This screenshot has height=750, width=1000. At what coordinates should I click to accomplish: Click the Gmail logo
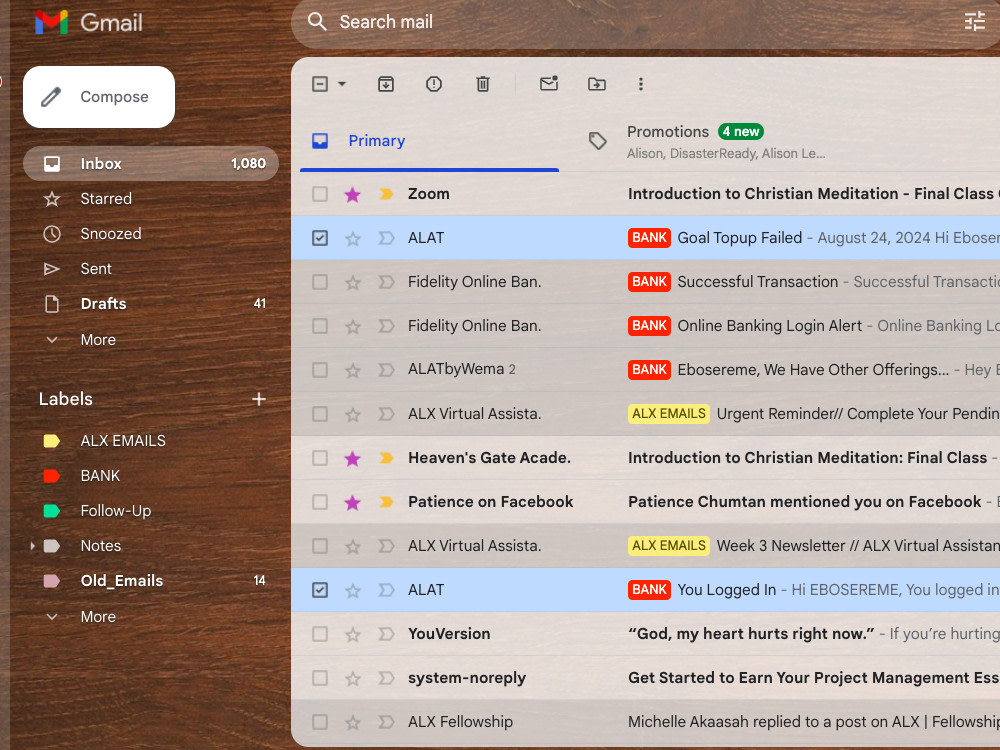pos(89,22)
